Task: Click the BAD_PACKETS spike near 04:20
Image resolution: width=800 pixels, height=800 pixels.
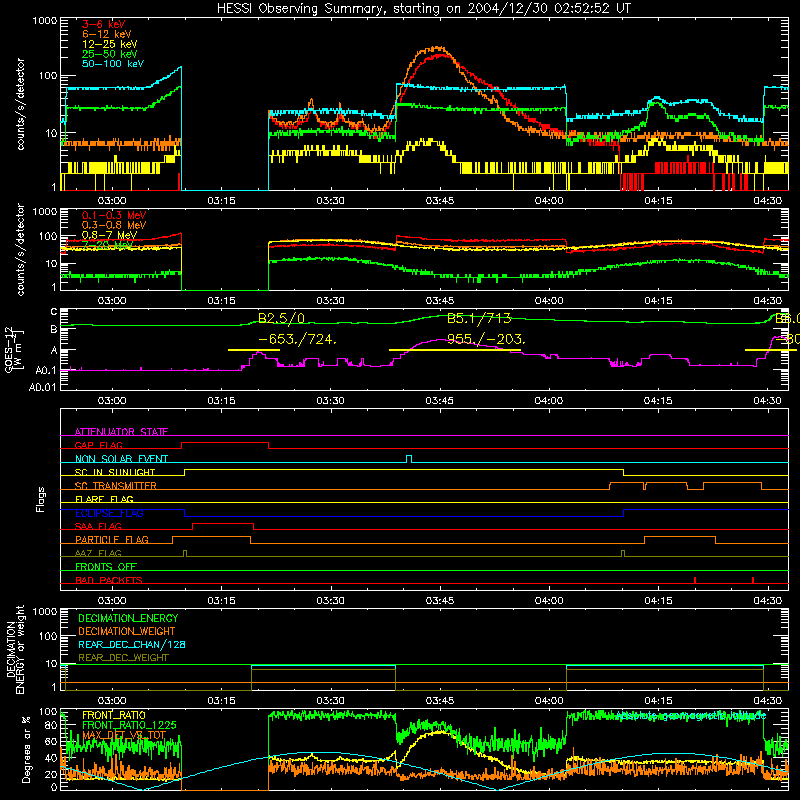Action: 695,580
